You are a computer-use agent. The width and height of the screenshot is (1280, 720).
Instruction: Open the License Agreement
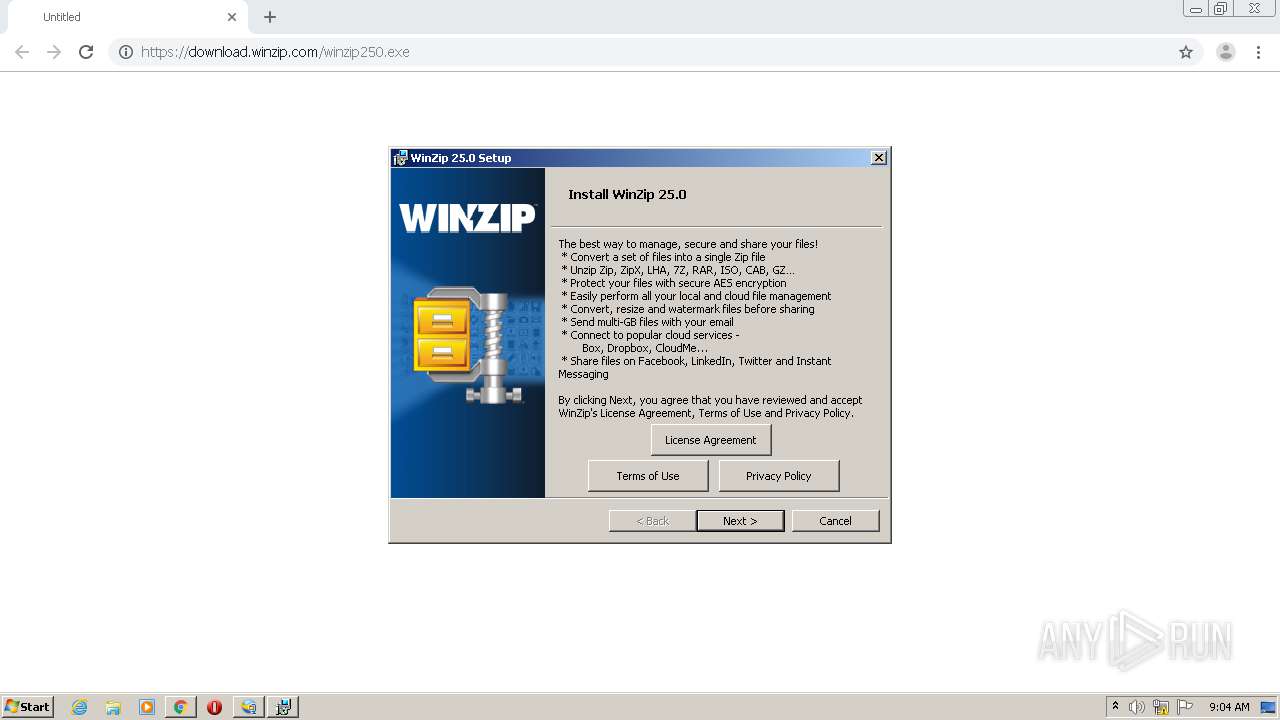(x=711, y=440)
